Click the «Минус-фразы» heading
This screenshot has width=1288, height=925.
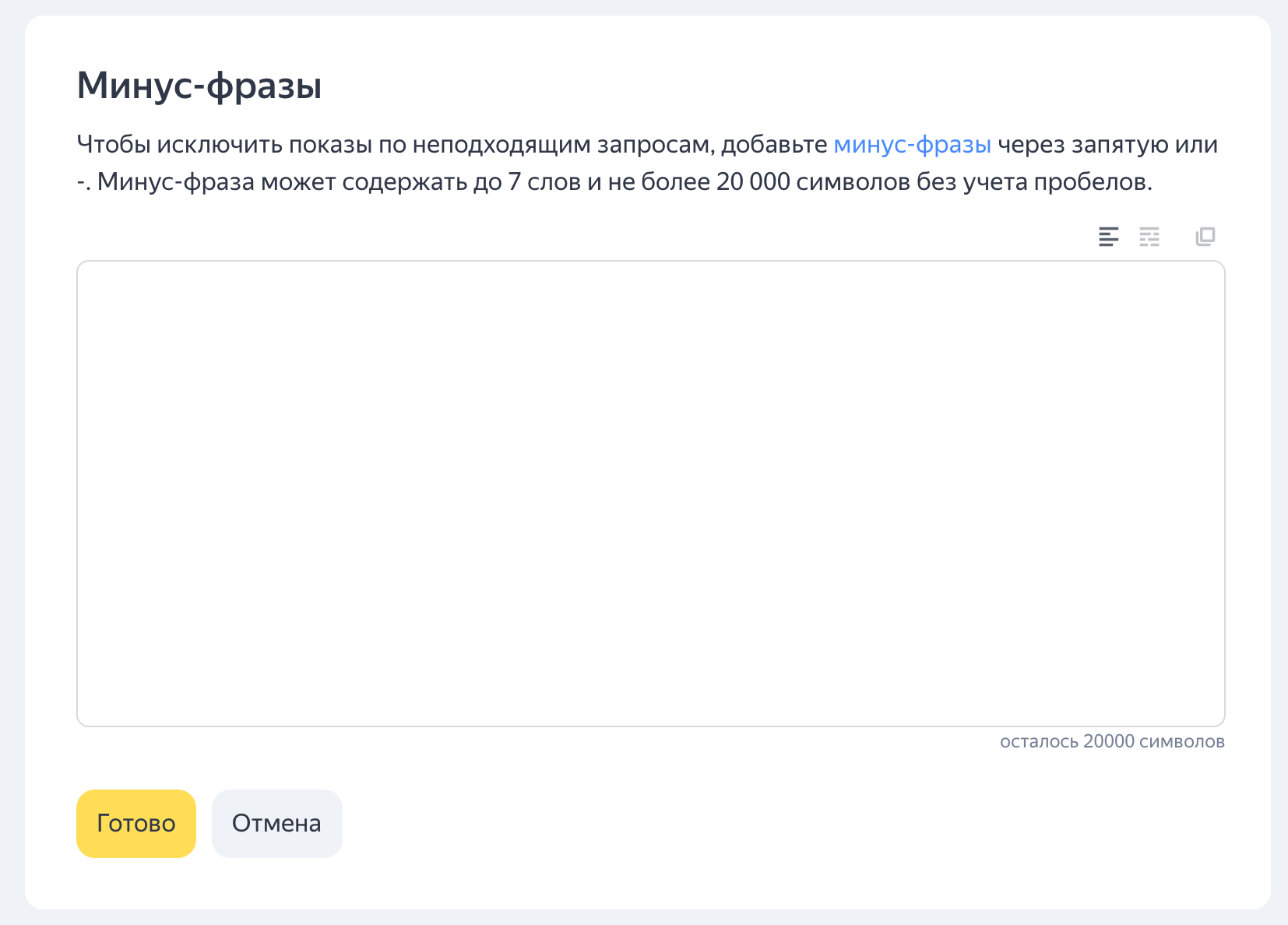click(199, 85)
